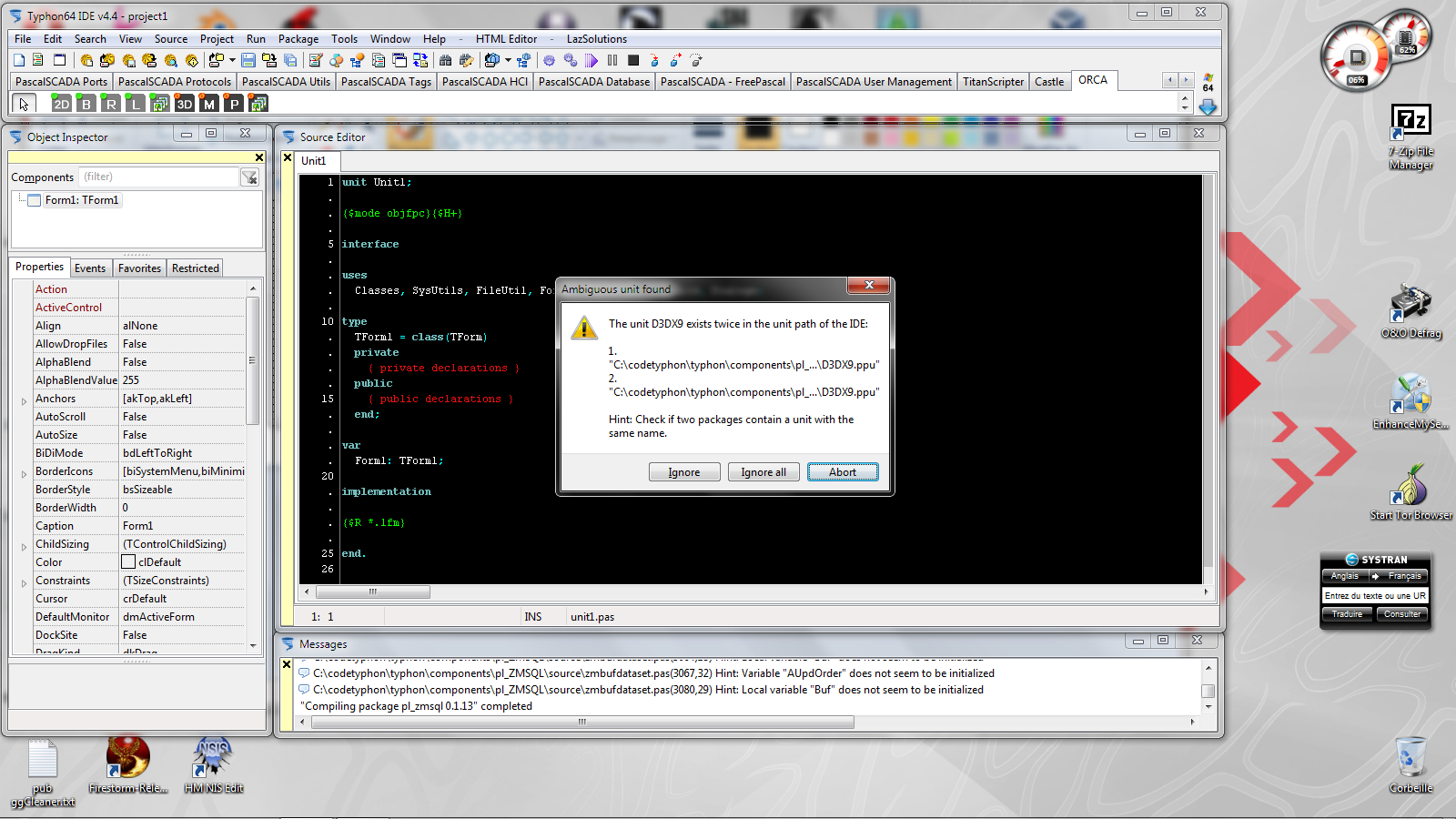Select the B component in ORCA palette
Screen dimensions: 1456x819
(86, 103)
